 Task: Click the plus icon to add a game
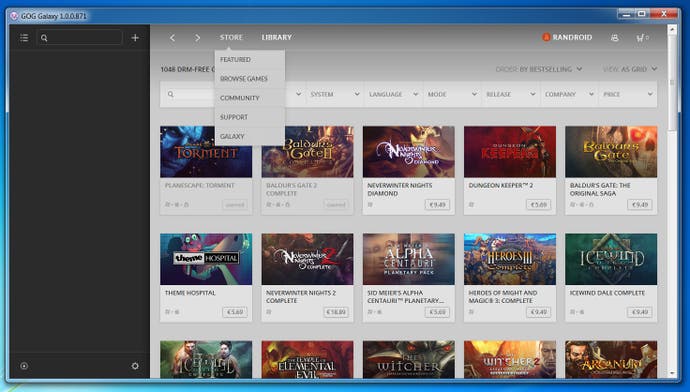coord(135,38)
